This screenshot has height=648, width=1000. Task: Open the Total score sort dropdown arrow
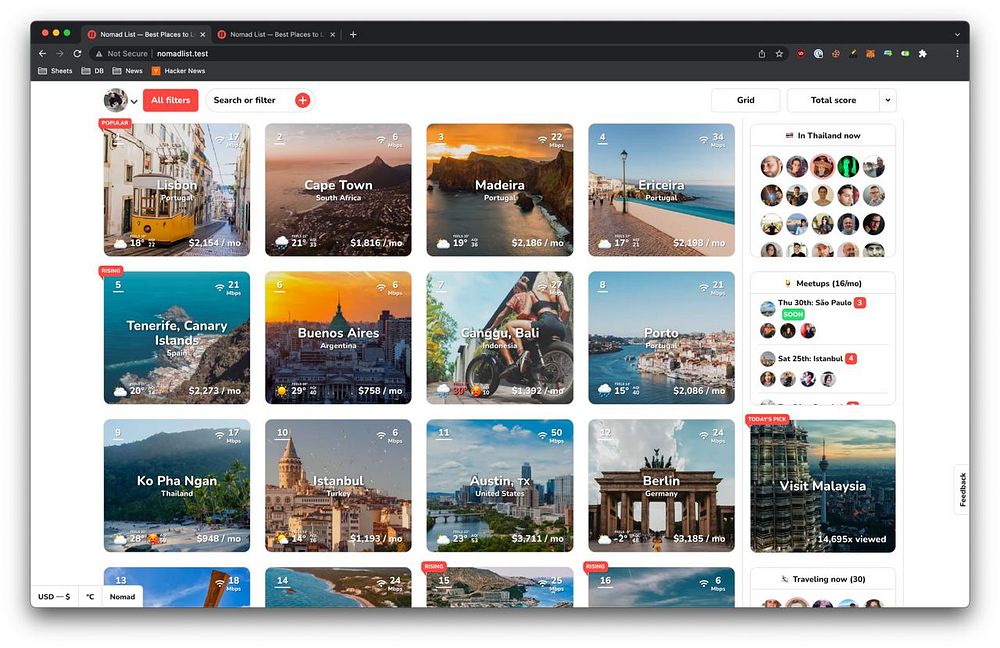coord(888,100)
